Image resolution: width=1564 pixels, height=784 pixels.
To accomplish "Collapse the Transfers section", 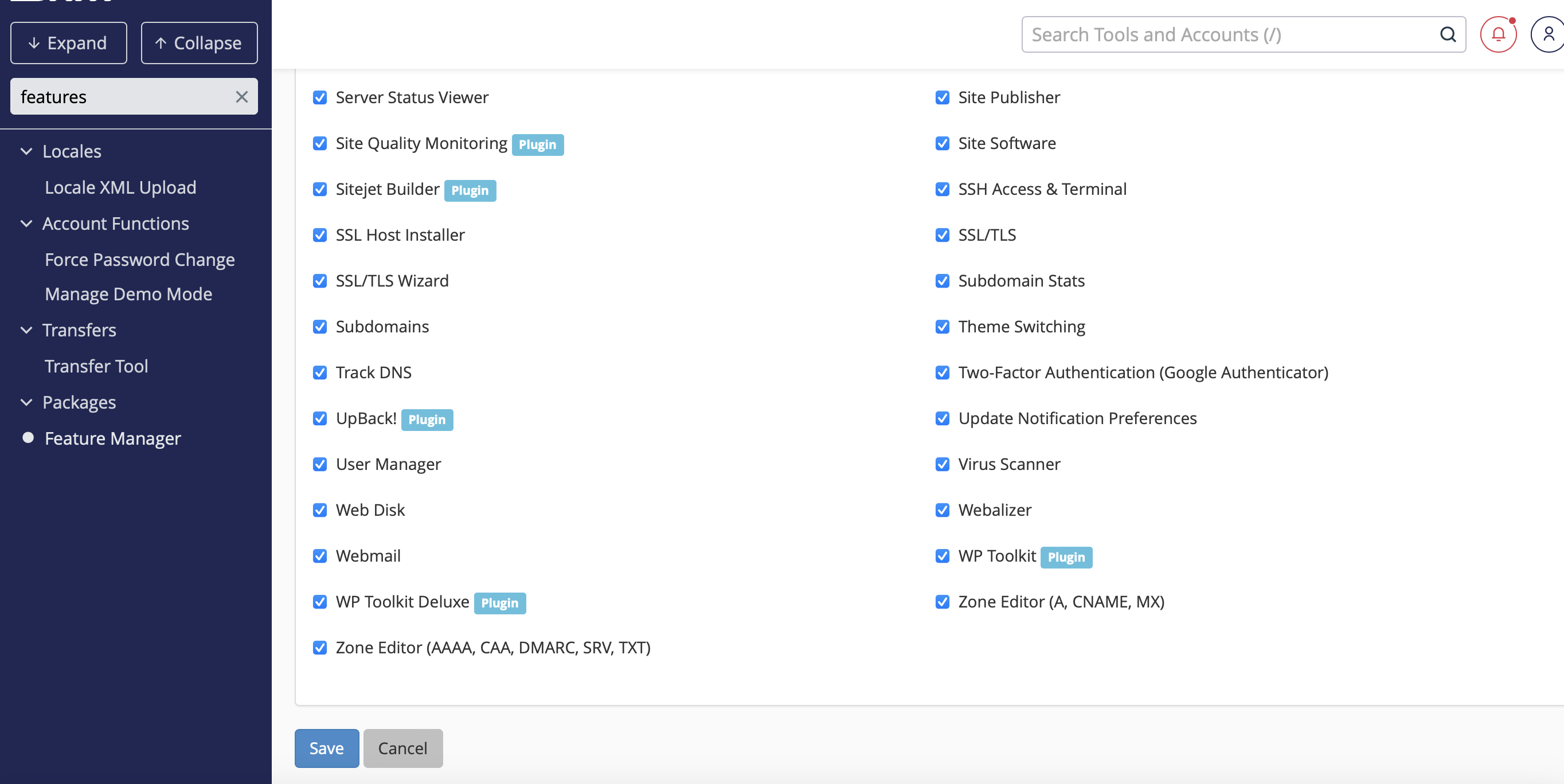I will pos(27,330).
